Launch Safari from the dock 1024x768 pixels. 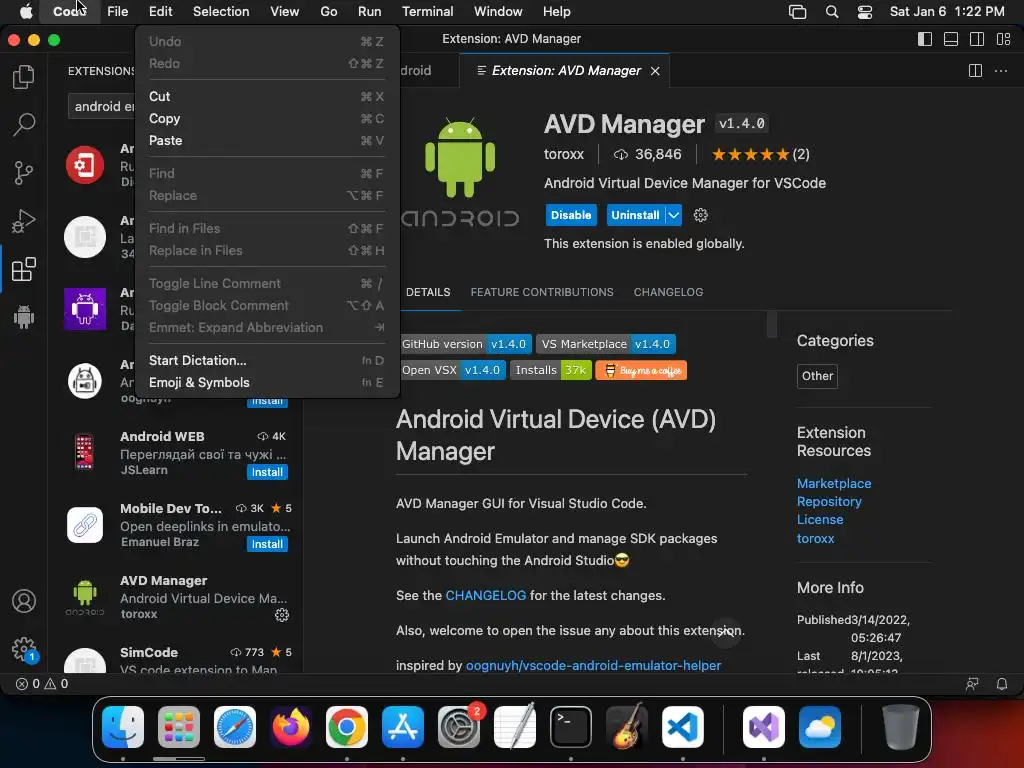click(235, 727)
